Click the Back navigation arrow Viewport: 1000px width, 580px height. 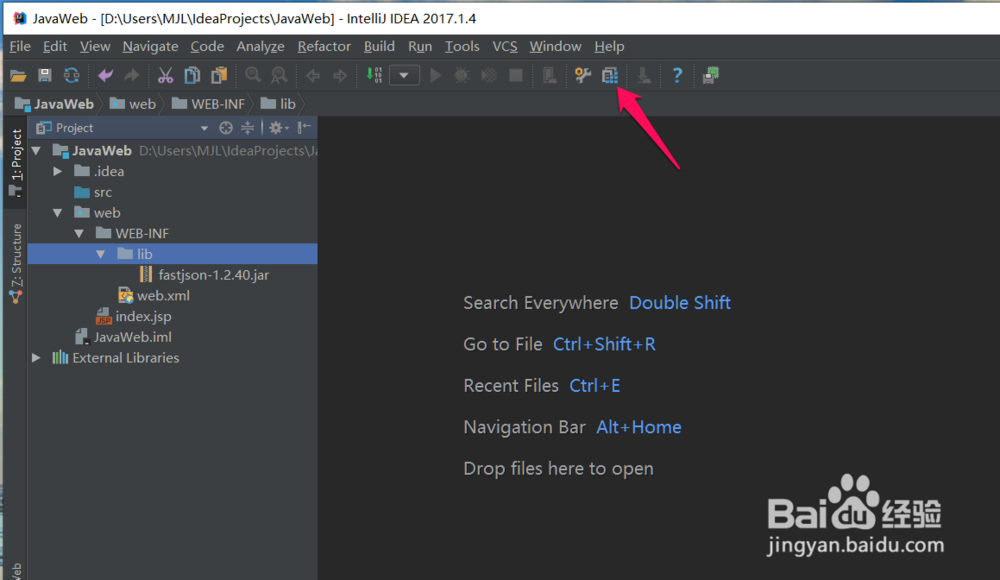(312, 76)
